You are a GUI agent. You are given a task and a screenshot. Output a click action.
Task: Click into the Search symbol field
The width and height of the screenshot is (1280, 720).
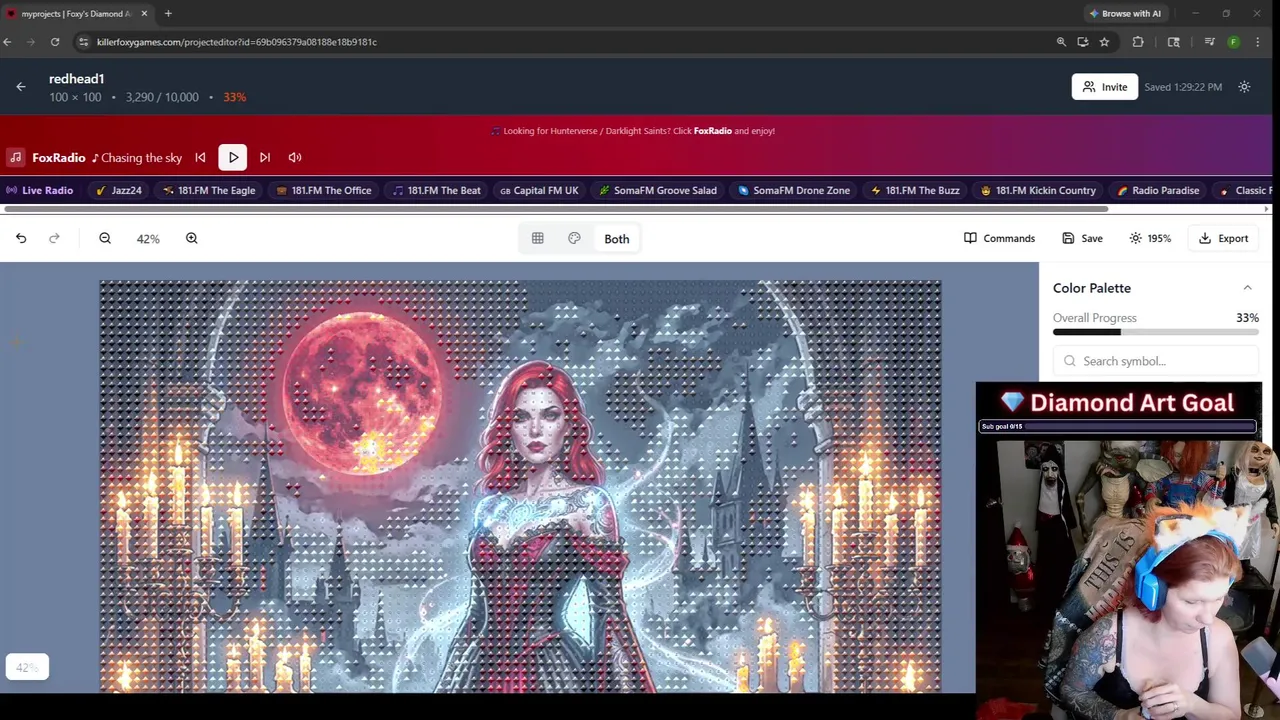click(1155, 361)
